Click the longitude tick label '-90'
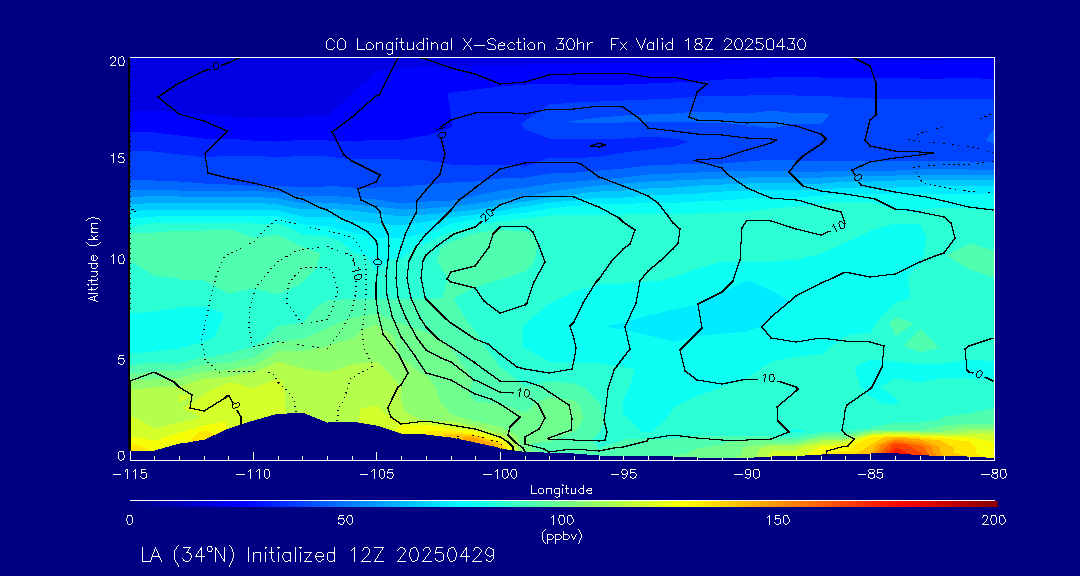Image resolution: width=1080 pixels, height=576 pixels. (x=747, y=475)
